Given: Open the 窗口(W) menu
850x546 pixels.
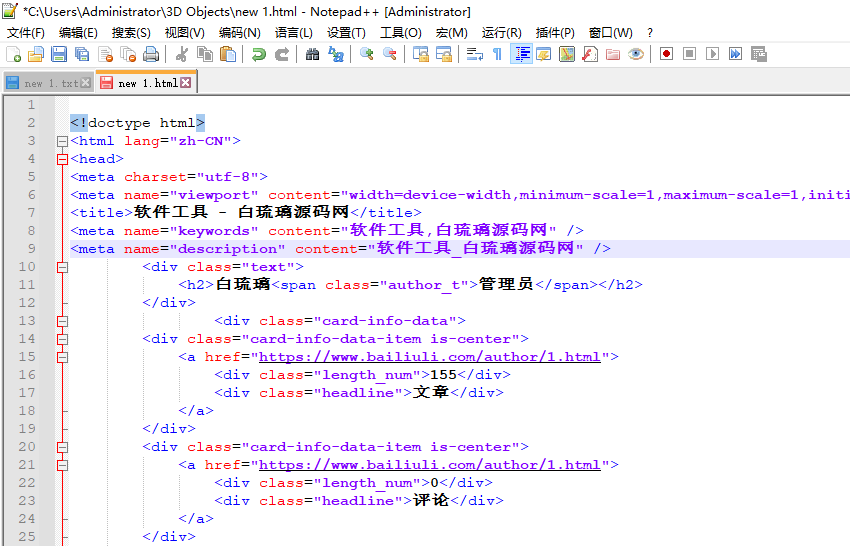Looking at the screenshot, I should (x=610, y=33).
